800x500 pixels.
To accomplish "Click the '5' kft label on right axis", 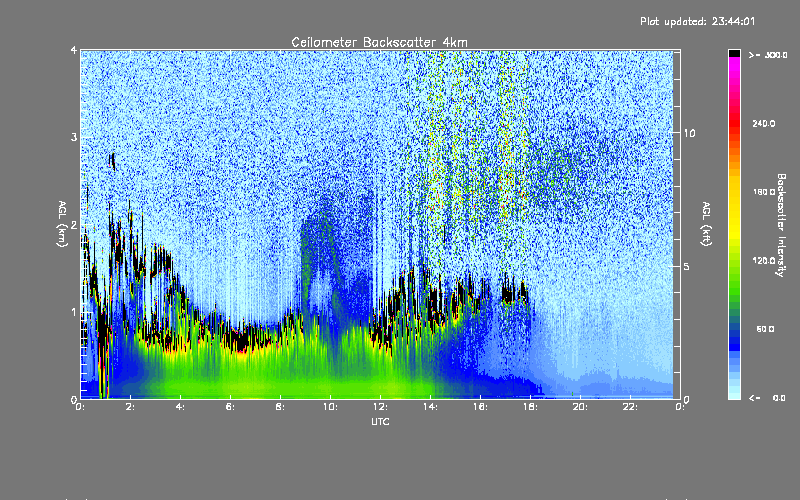I will point(687,266).
